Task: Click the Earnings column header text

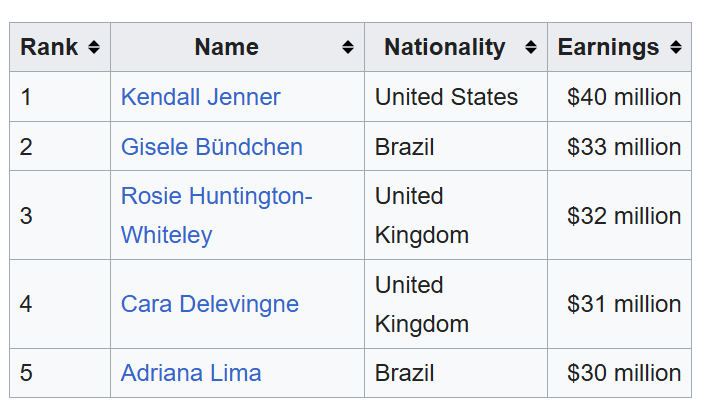Action: pyautogui.click(x=608, y=47)
